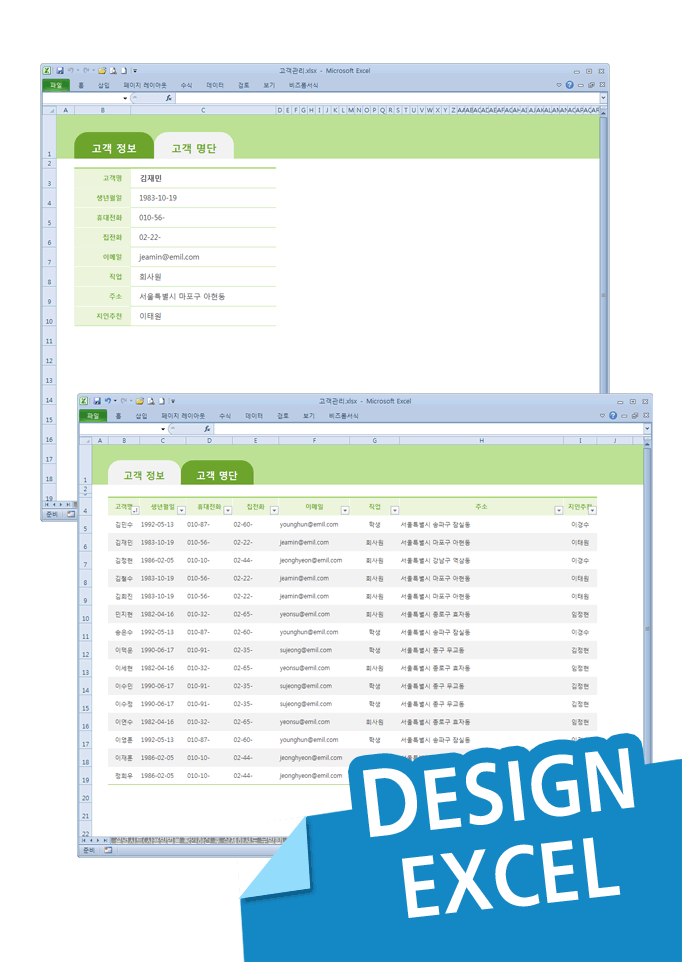
Task: Open the 직업 filter dropdown
Action: click(x=395, y=510)
